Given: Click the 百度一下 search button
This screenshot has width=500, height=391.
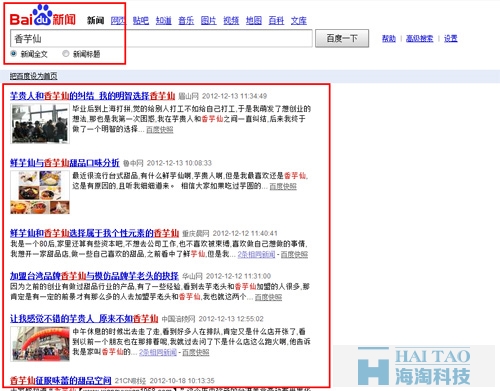Looking at the screenshot, I should [x=342, y=38].
